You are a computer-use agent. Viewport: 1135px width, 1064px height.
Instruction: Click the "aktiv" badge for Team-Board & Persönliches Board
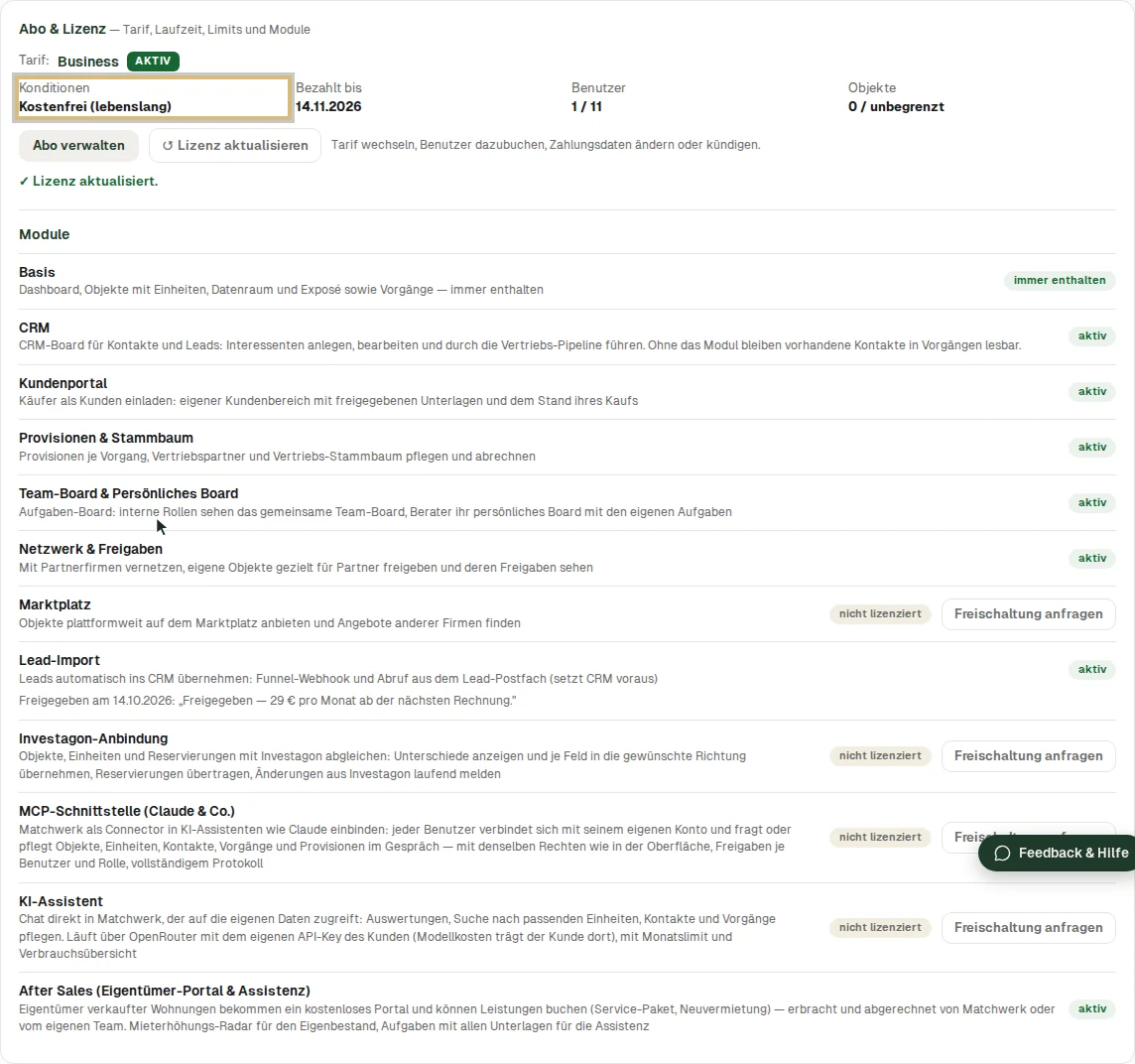click(x=1091, y=502)
